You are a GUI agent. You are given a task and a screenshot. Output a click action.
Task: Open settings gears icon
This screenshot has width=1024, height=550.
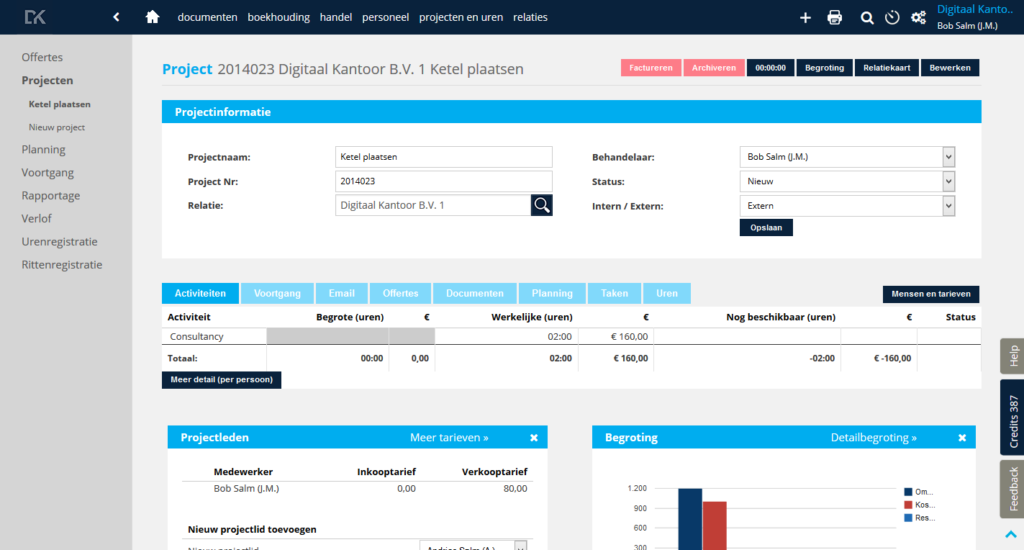coord(918,18)
